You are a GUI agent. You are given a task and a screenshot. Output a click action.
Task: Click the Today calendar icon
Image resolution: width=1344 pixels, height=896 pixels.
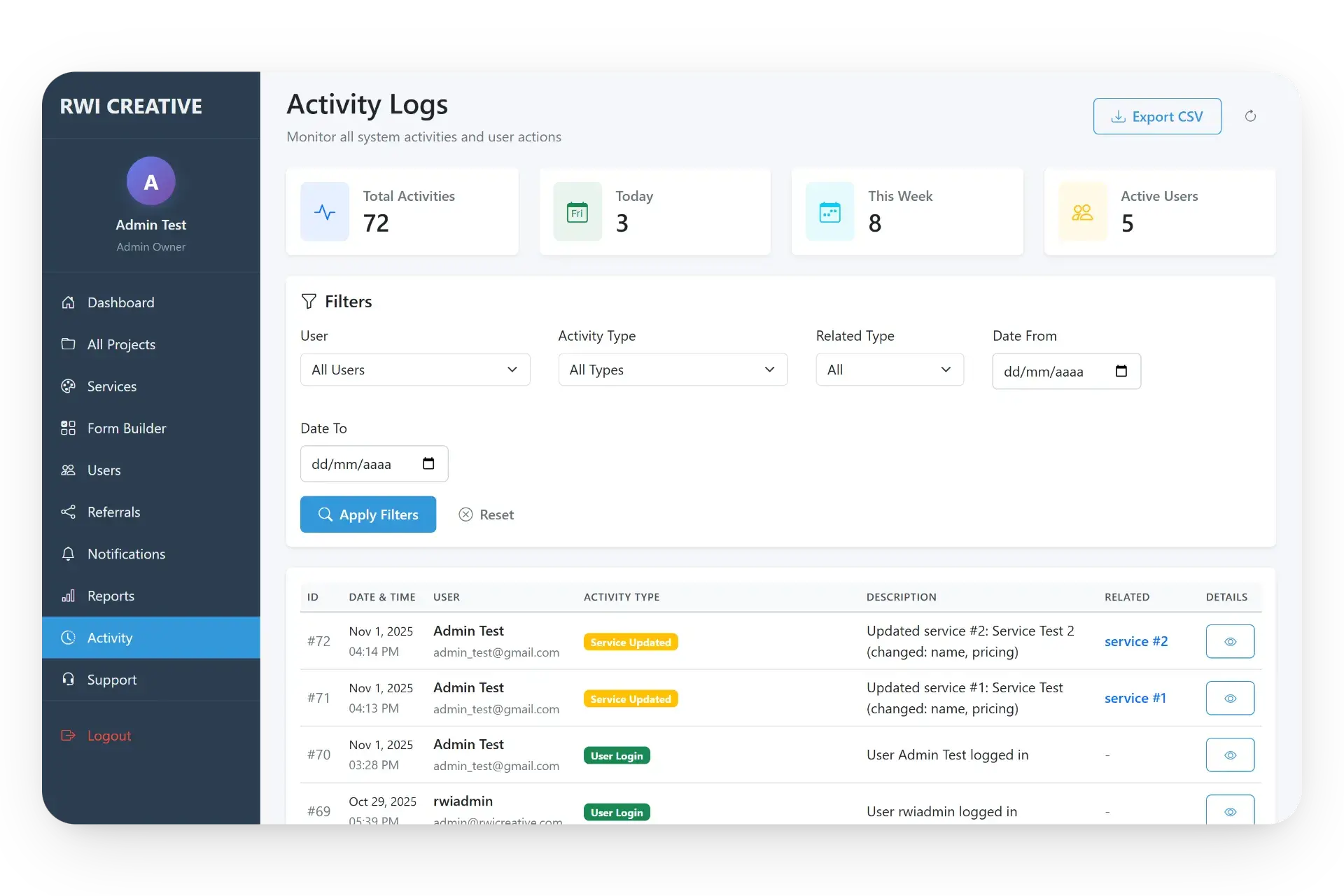(x=577, y=211)
